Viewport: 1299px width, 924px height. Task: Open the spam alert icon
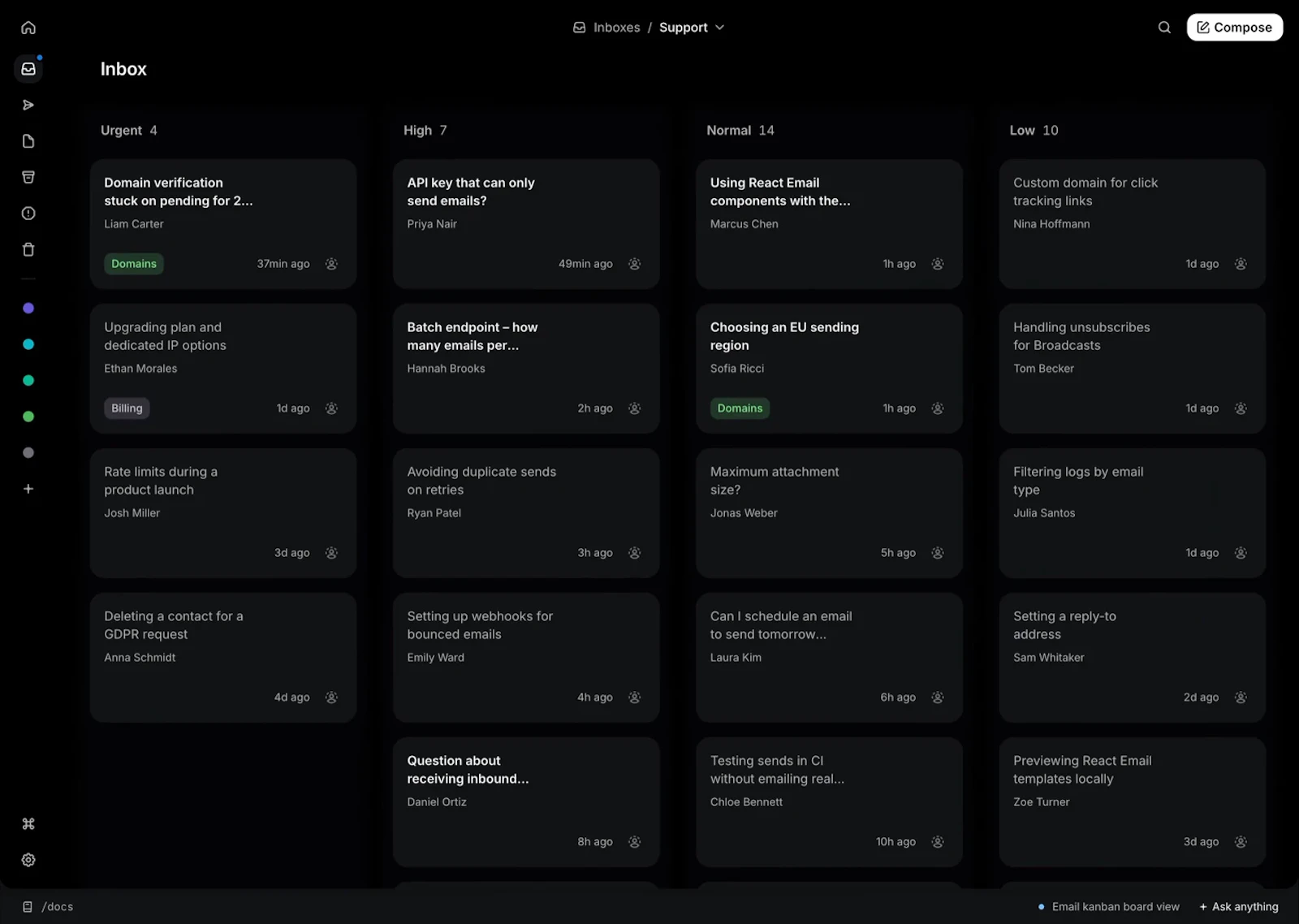pos(28,214)
